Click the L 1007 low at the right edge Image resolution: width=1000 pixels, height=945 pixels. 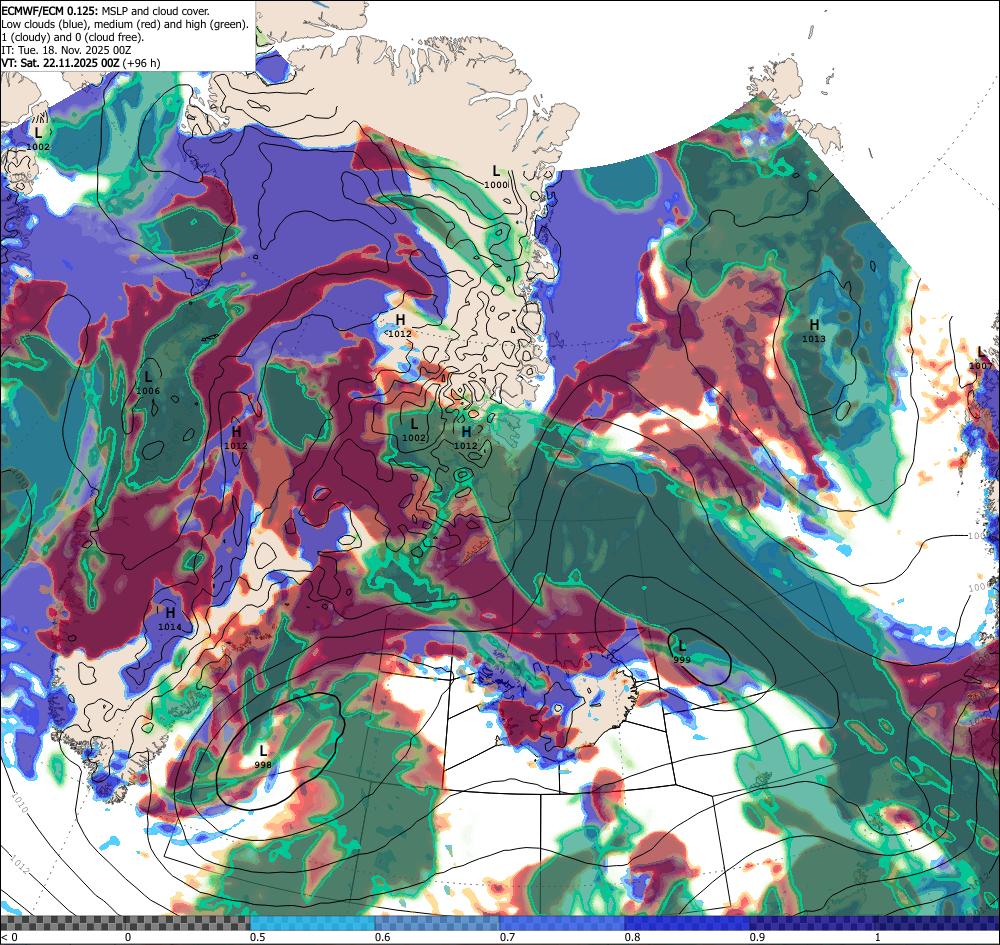(981, 358)
